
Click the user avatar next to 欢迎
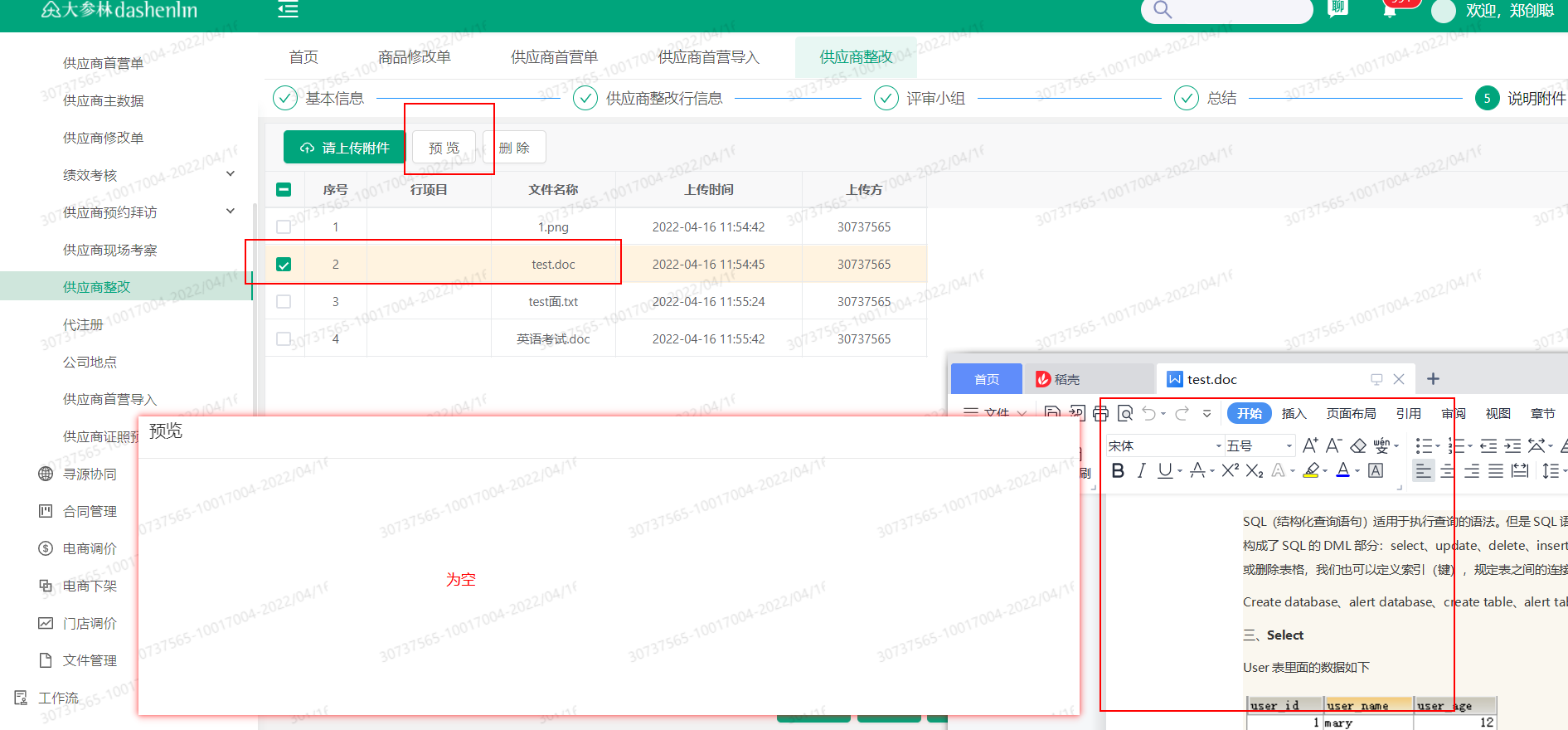click(1444, 11)
